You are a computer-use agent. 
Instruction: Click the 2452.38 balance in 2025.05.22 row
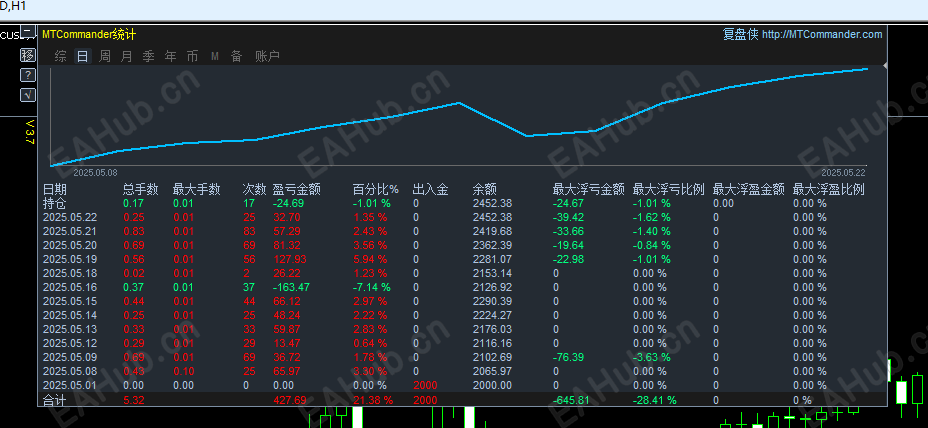[492, 217]
